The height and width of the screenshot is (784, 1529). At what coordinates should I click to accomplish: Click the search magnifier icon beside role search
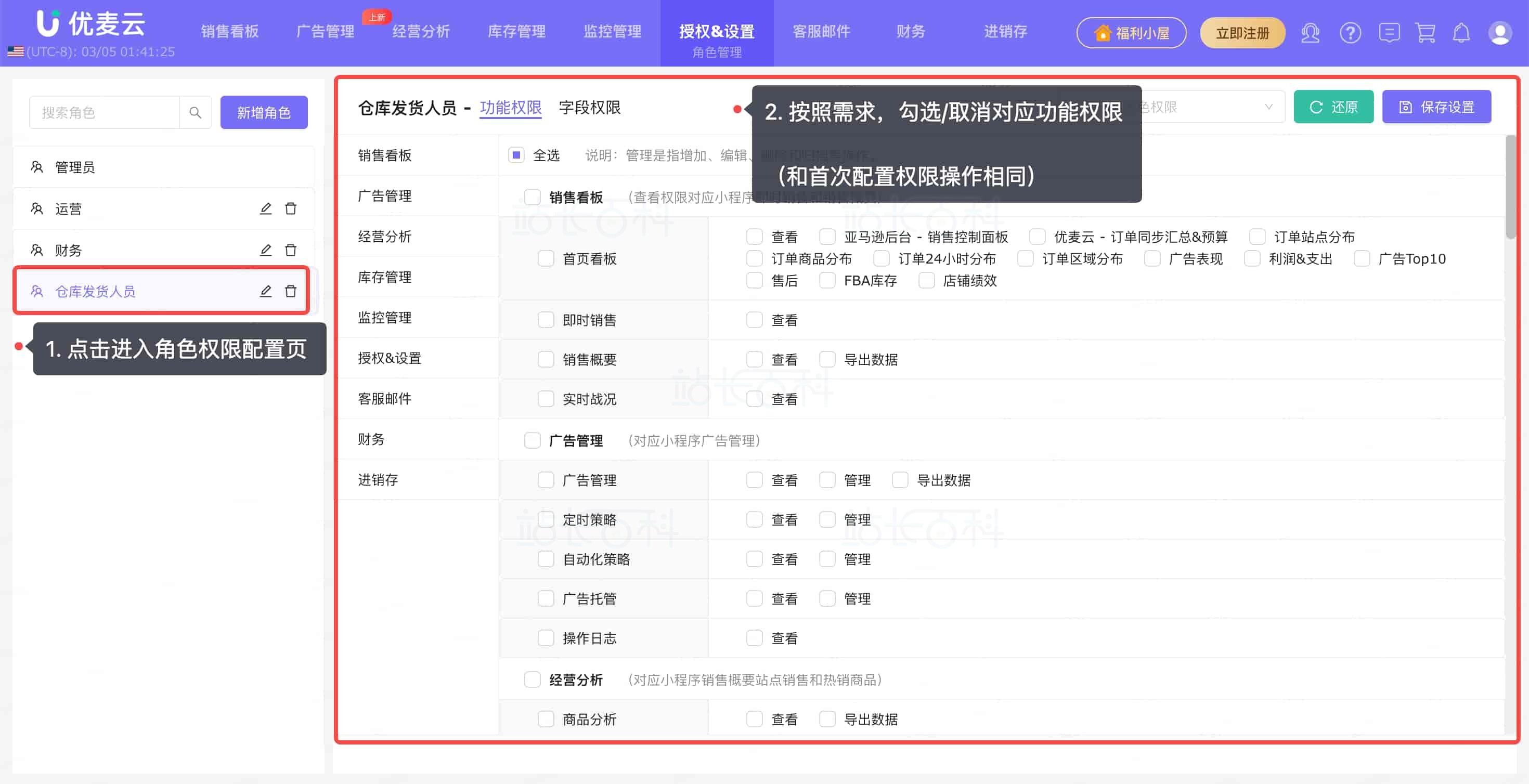(195, 112)
